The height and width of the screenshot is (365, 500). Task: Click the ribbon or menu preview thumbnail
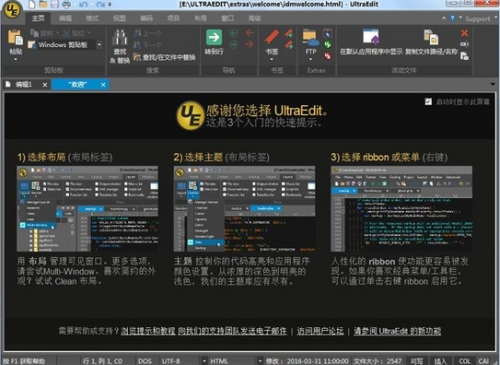401,209
